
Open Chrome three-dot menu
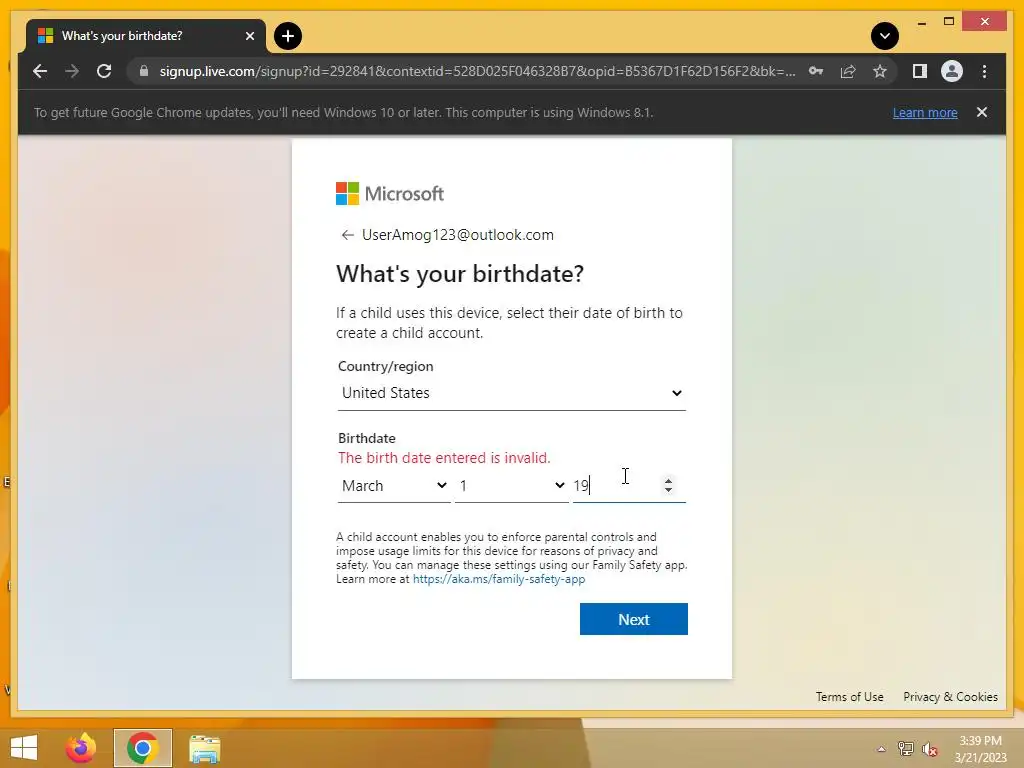(984, 71)
